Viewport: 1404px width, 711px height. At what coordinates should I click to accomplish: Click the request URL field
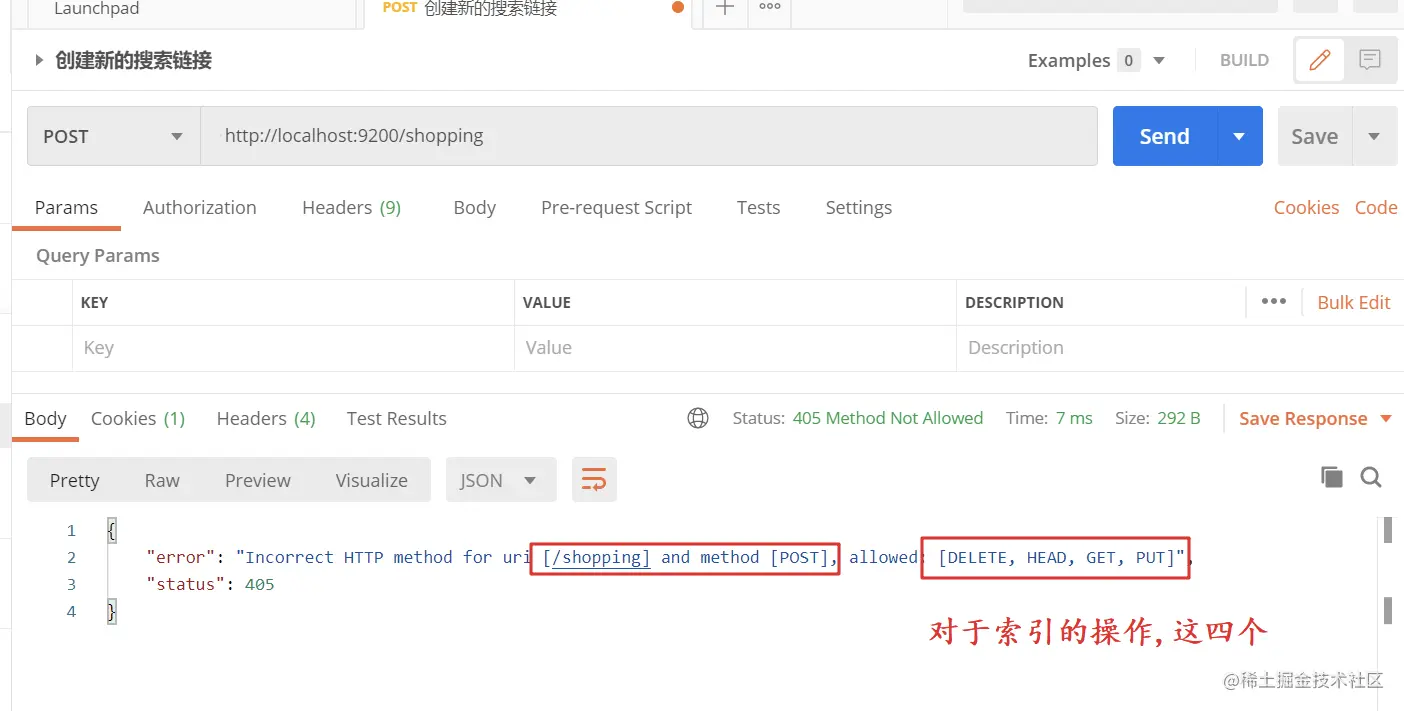pos(649,136)
